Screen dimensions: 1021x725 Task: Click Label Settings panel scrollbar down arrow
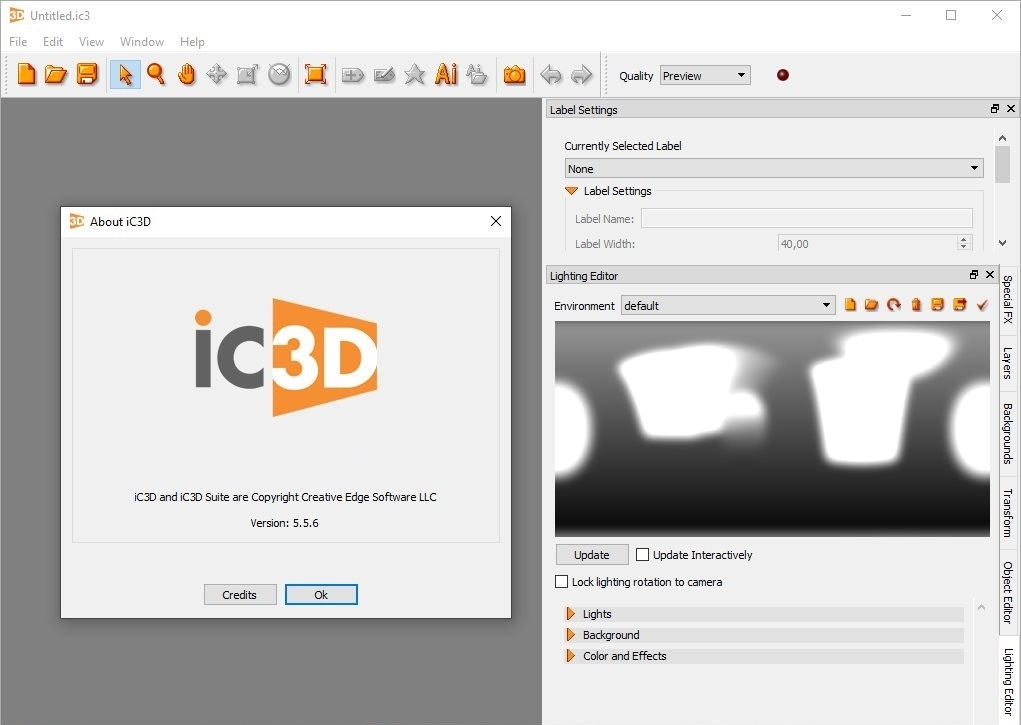[1002, 243]
